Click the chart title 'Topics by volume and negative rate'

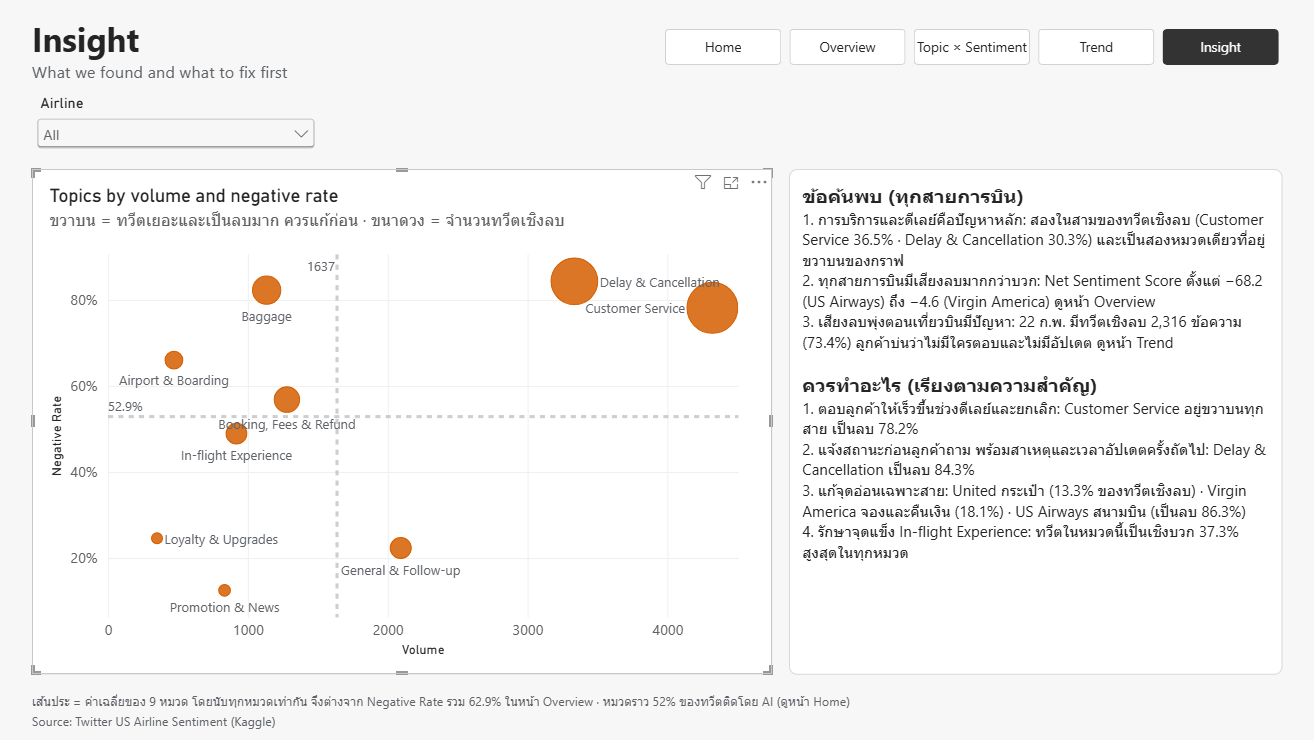pyautogui.click(x=194, y=196)
